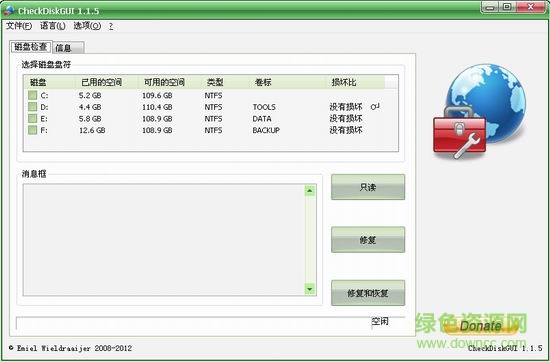Click the Donate button
Screen dimensions: 550x362
[x=481, y=327]
